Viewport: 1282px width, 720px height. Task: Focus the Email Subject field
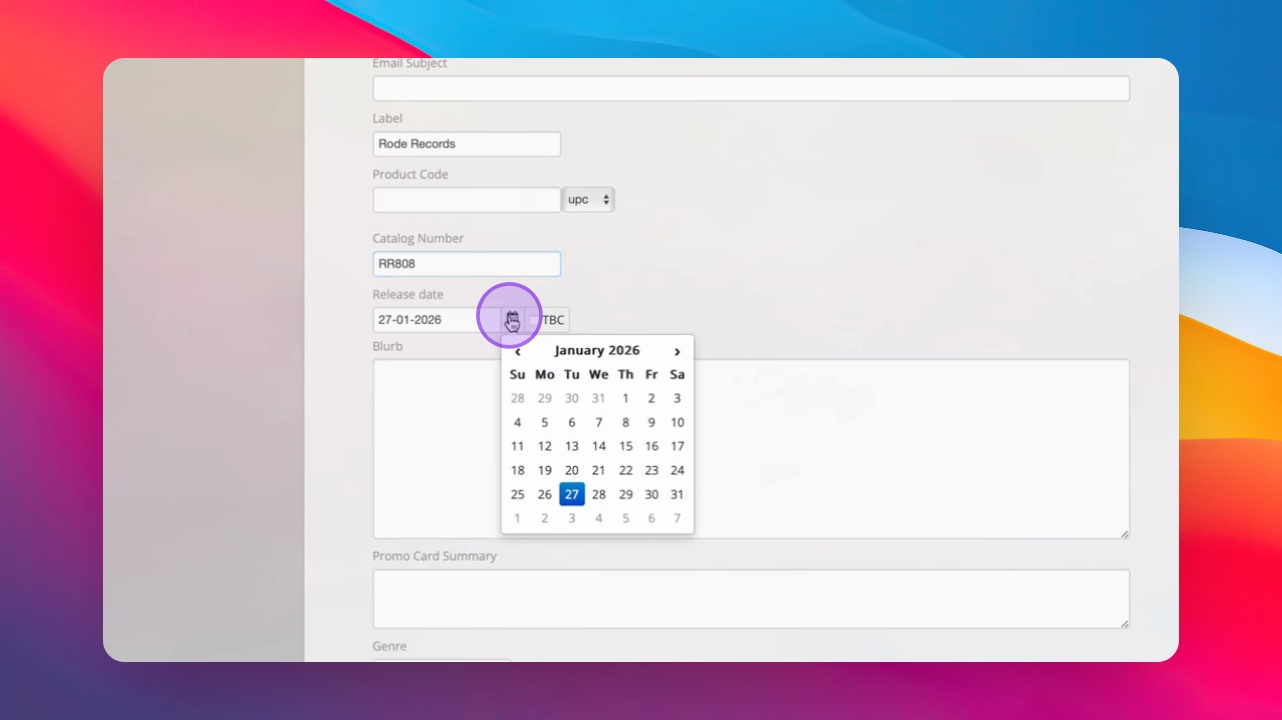click(x=751, y=88)
